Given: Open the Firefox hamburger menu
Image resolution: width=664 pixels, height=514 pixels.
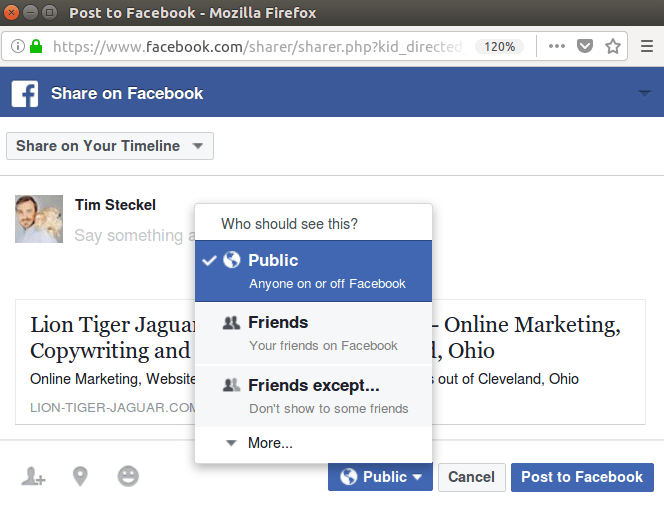Looking at the screenshot, I should pos(647,46).
